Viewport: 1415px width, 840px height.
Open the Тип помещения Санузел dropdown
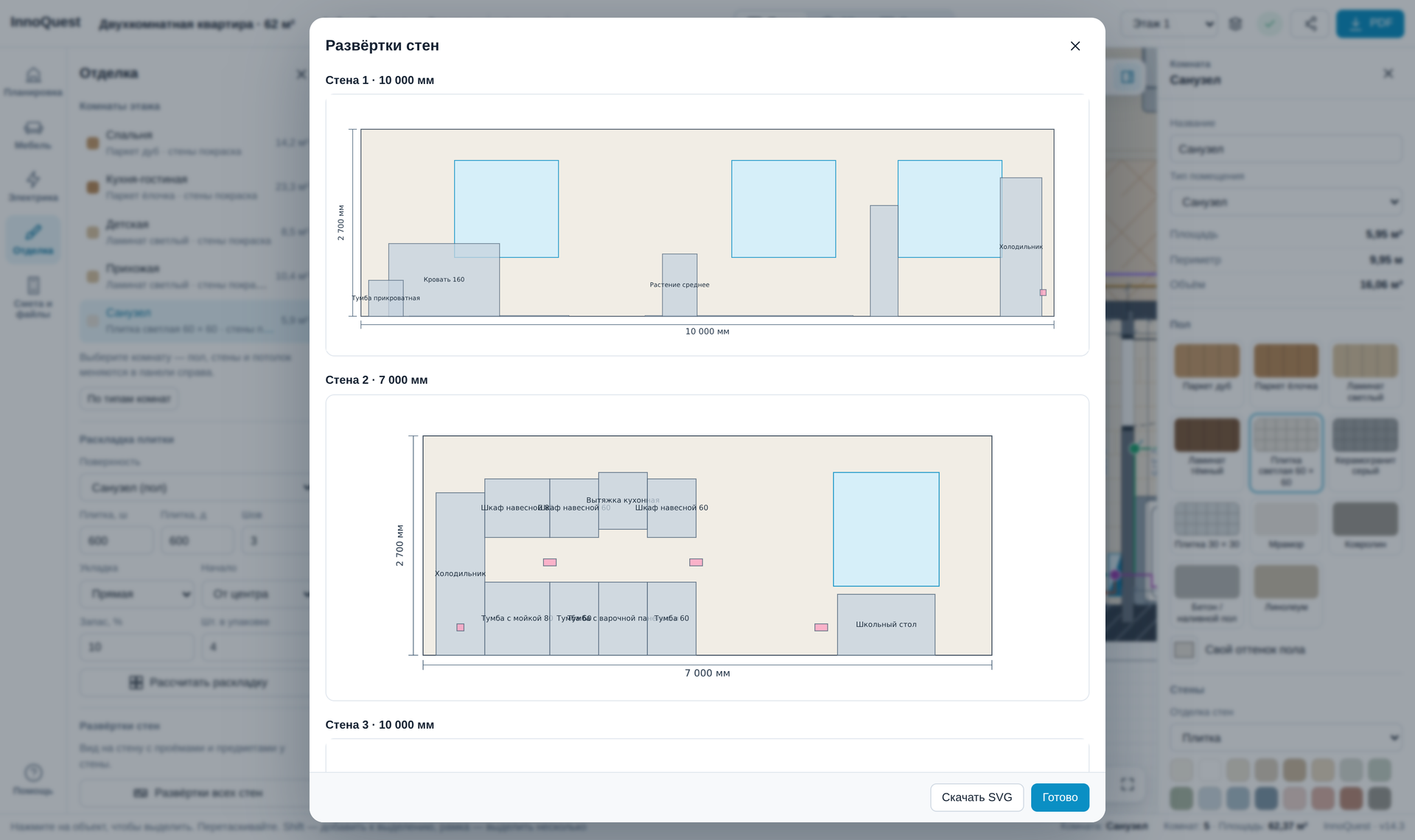click(x=1286, y=202)
